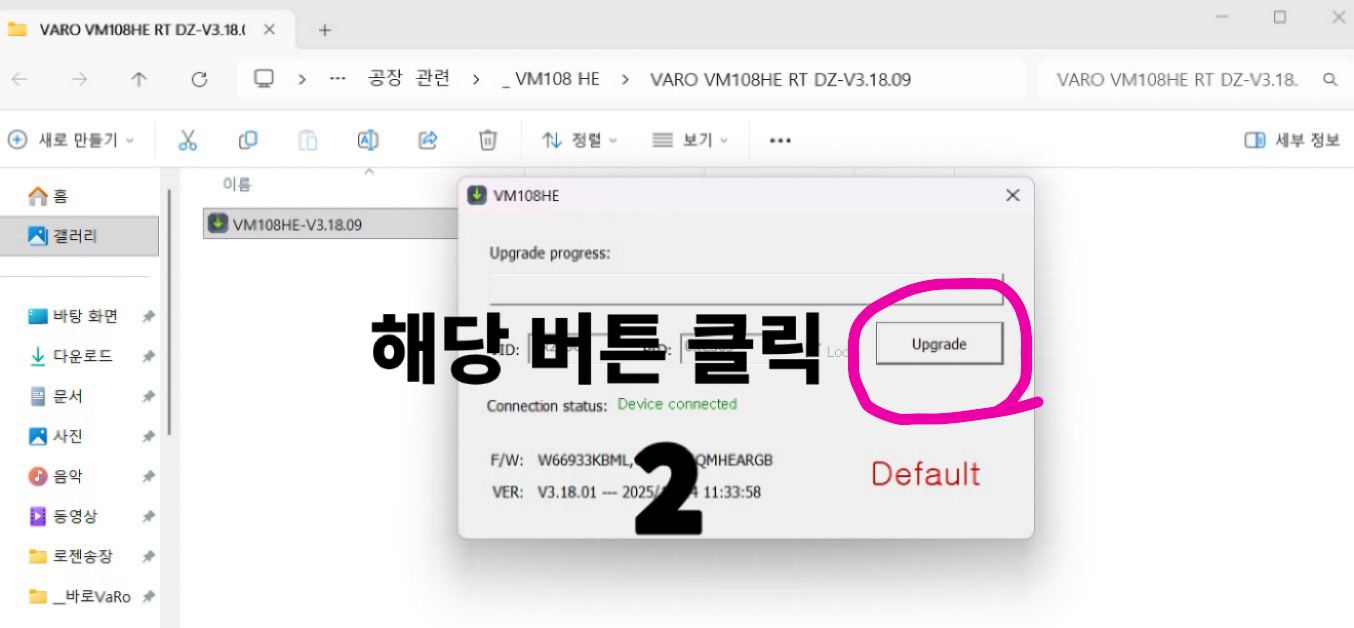Expand the breadcrumb ellipsis in address bar

(338, 78)
